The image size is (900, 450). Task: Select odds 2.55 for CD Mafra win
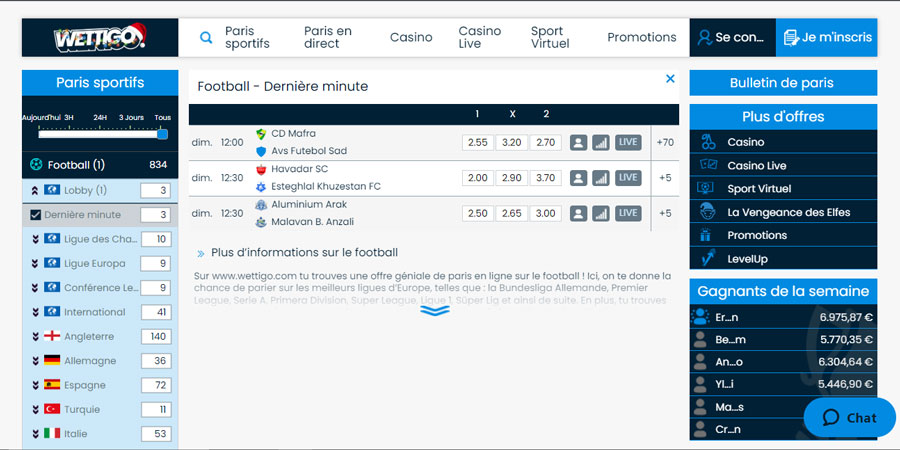tap(478, 142)
